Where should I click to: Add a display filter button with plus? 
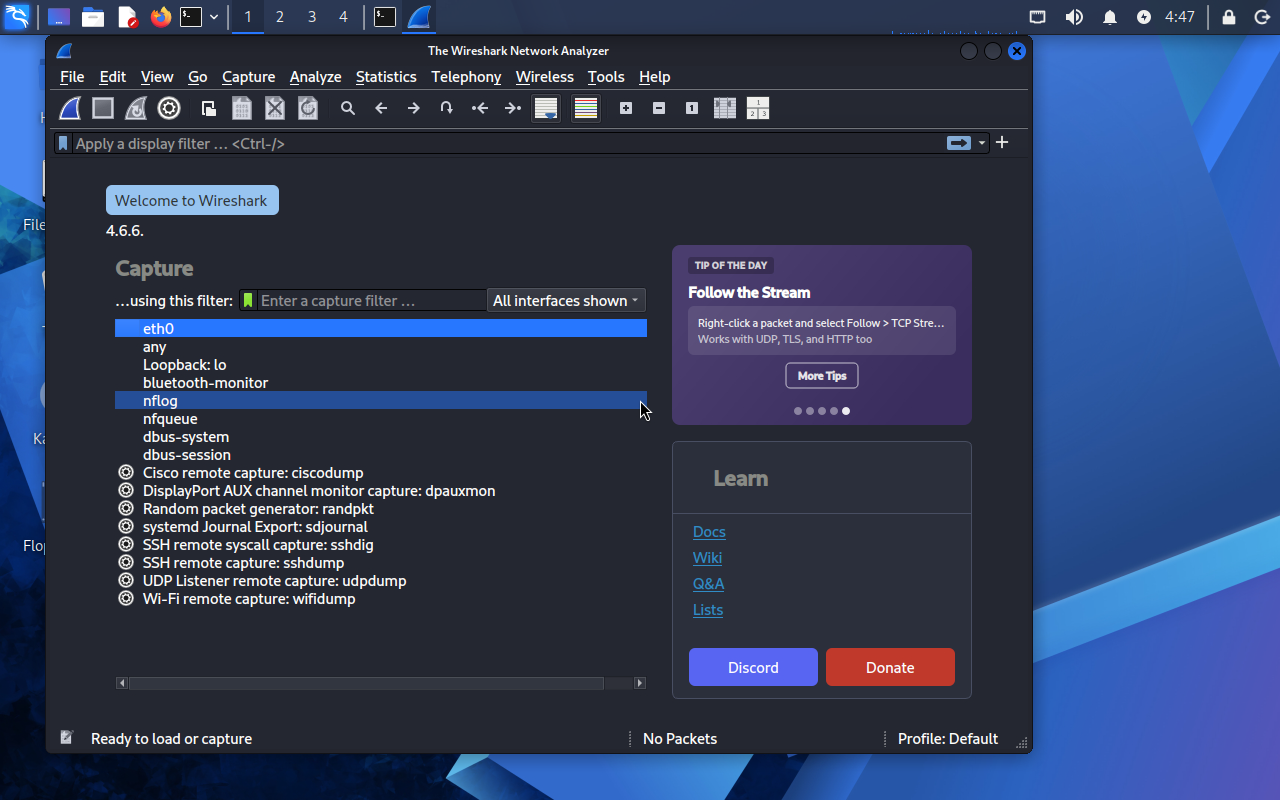[x=1002, y=142]
